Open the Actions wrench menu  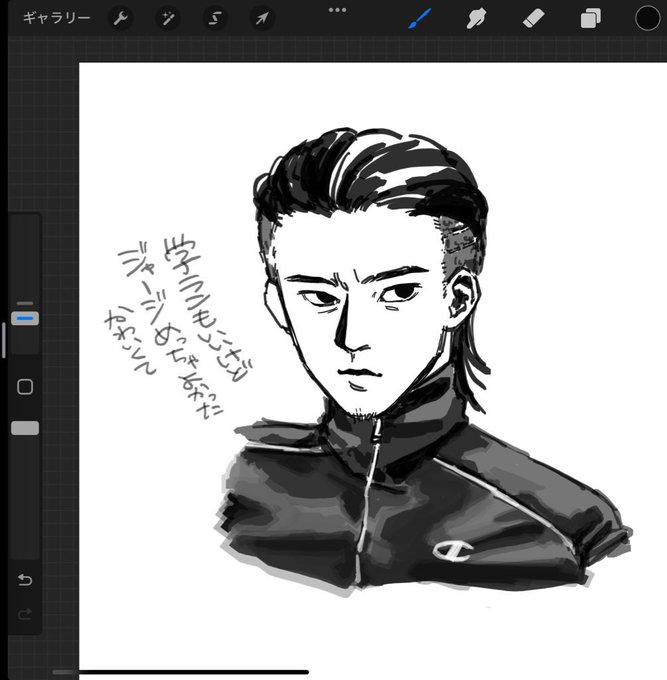click(x=120, y=19)
